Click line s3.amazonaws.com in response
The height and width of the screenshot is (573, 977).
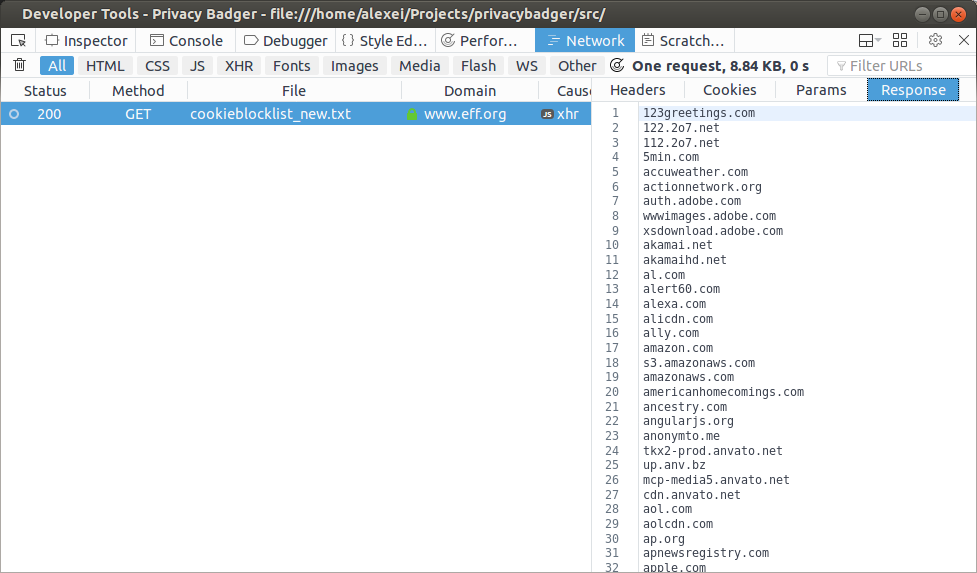point(698,363)
